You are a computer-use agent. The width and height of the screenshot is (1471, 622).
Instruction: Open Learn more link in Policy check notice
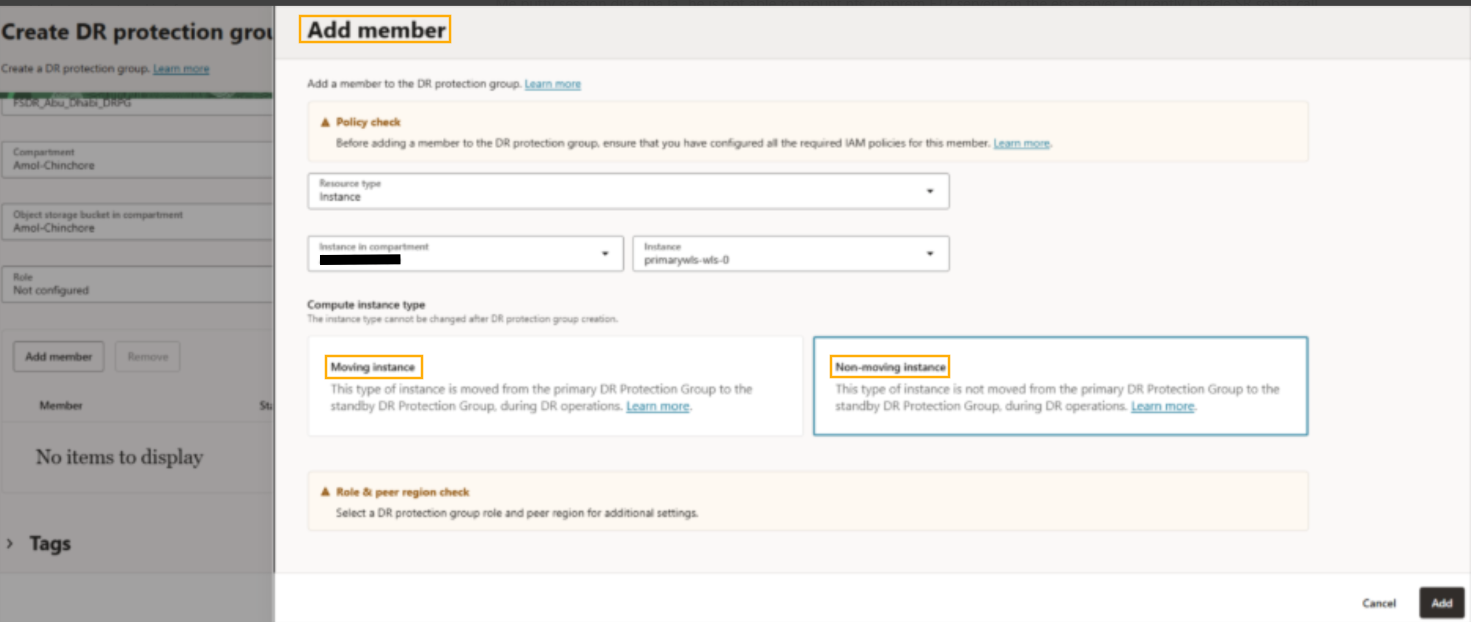(x=1021, y=143)
